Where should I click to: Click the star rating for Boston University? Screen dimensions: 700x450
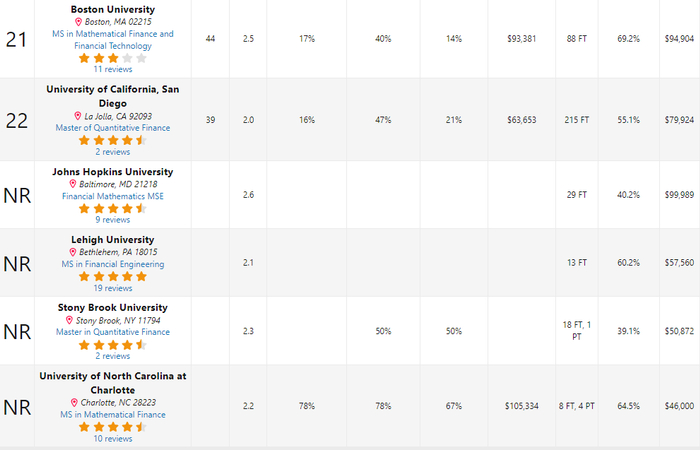pos(112,58)
